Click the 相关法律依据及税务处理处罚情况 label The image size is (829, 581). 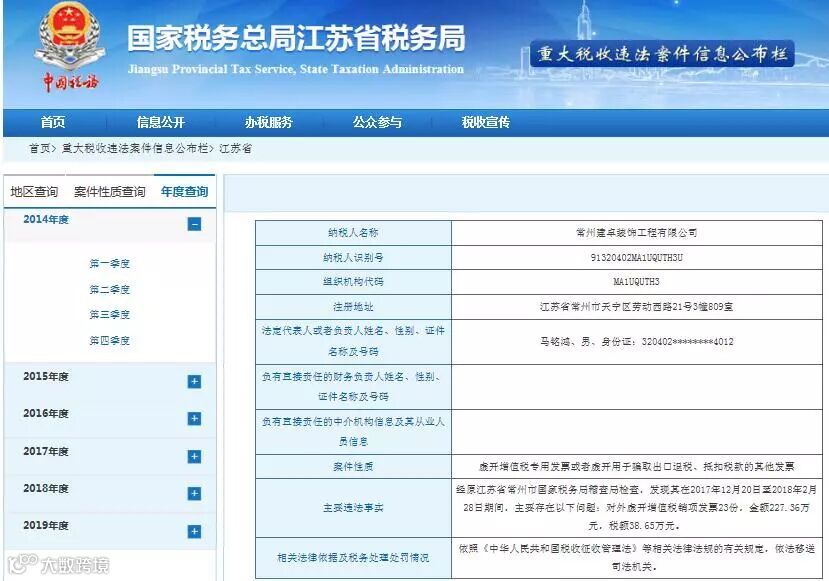coord(353,558)
